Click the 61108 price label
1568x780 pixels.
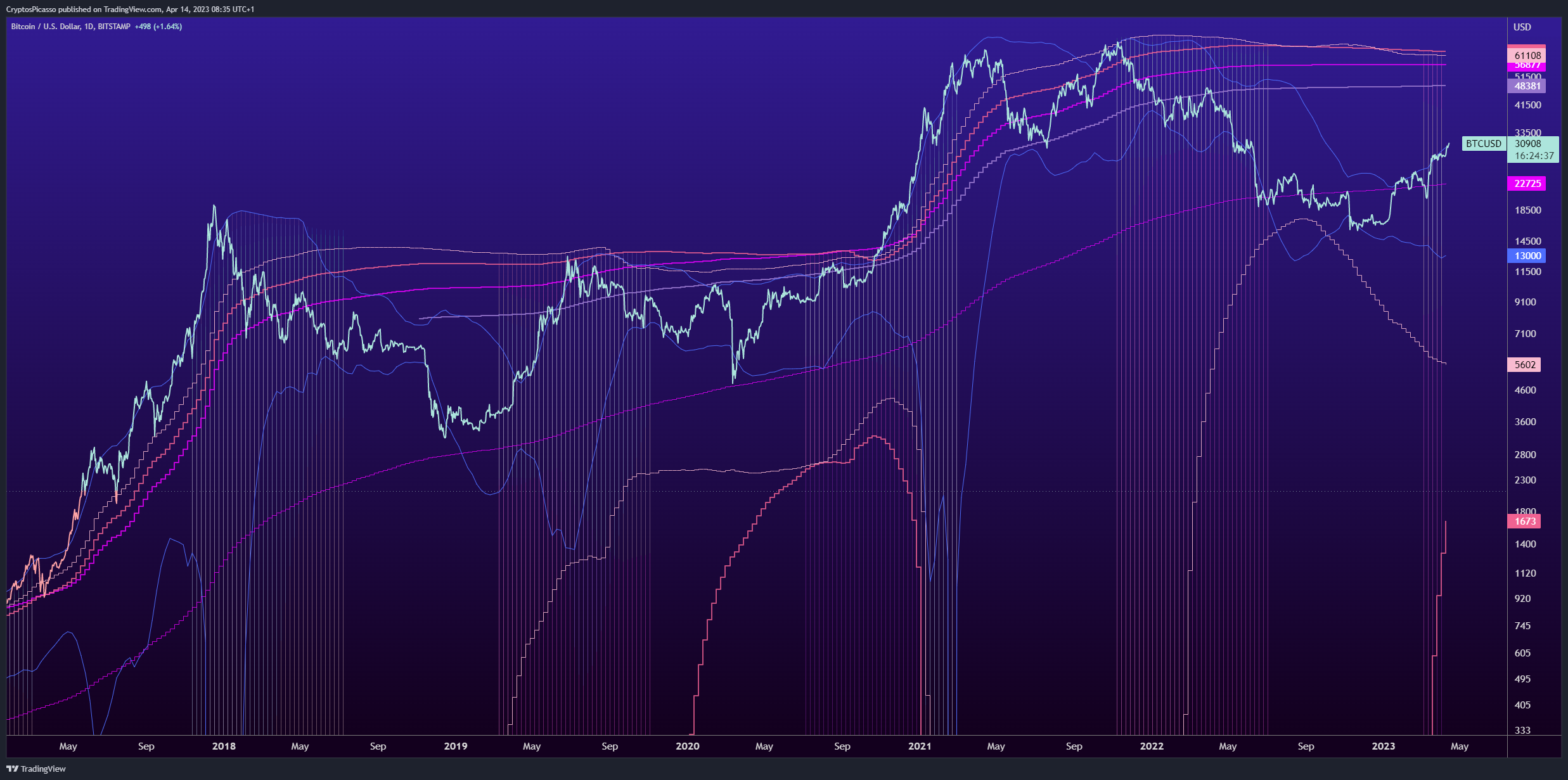(1527, 56)
